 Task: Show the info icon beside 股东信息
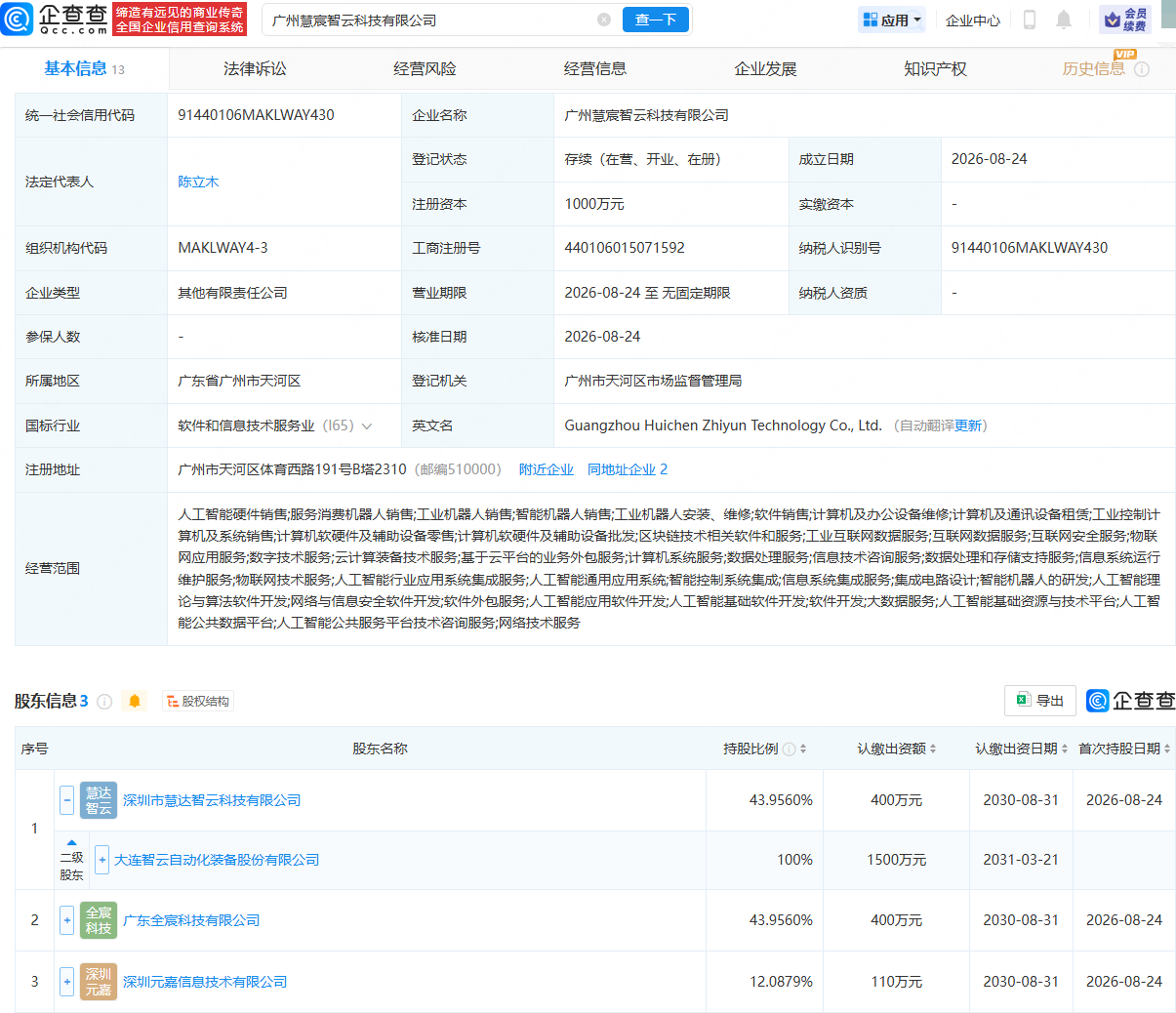[x=104, y=701]
